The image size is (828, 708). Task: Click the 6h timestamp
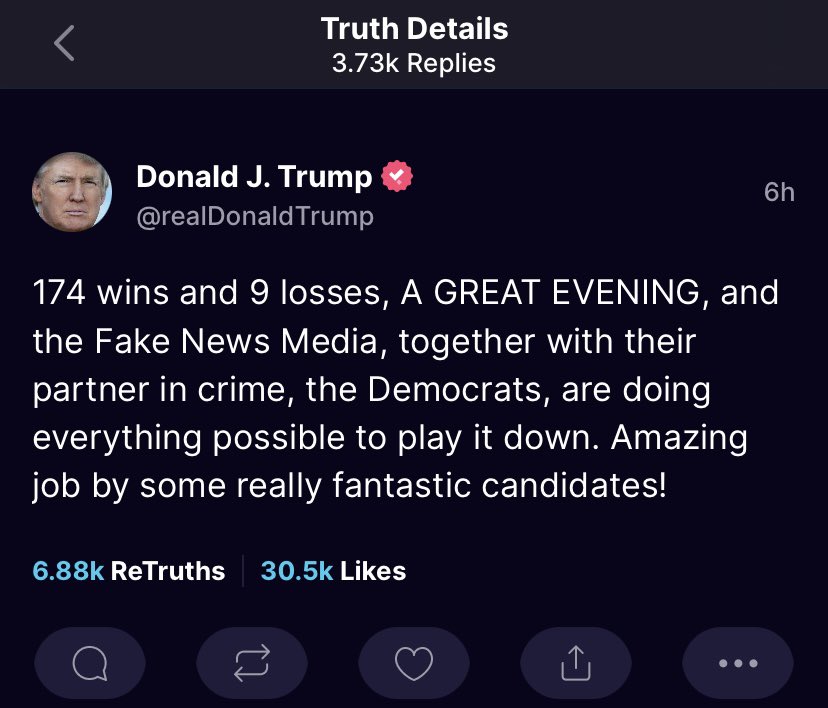[x=779, y=192]
